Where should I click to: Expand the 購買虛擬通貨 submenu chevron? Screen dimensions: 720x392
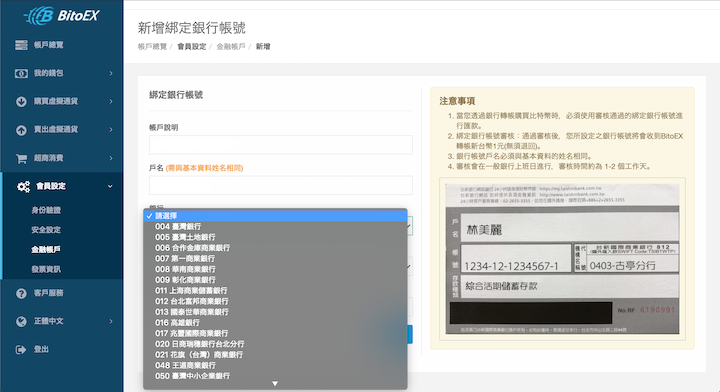click(x=111, y=101)
